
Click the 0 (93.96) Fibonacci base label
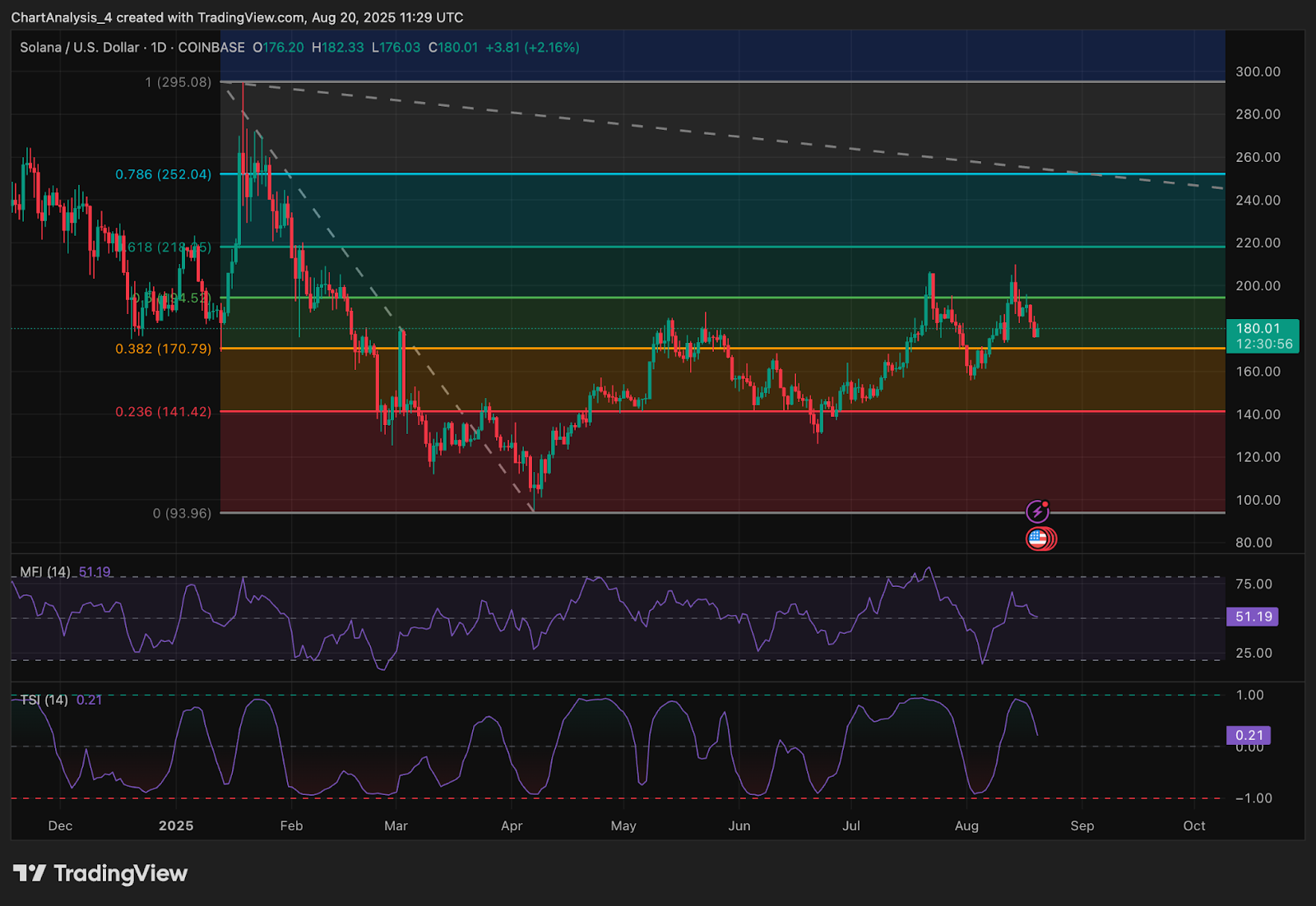pos(182,513)
